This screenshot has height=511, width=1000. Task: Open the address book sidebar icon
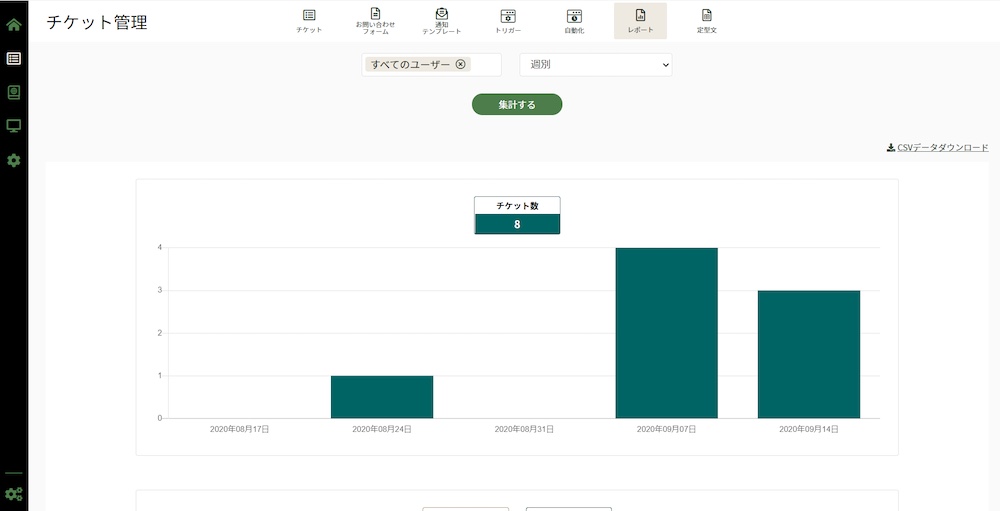[14, 92]
